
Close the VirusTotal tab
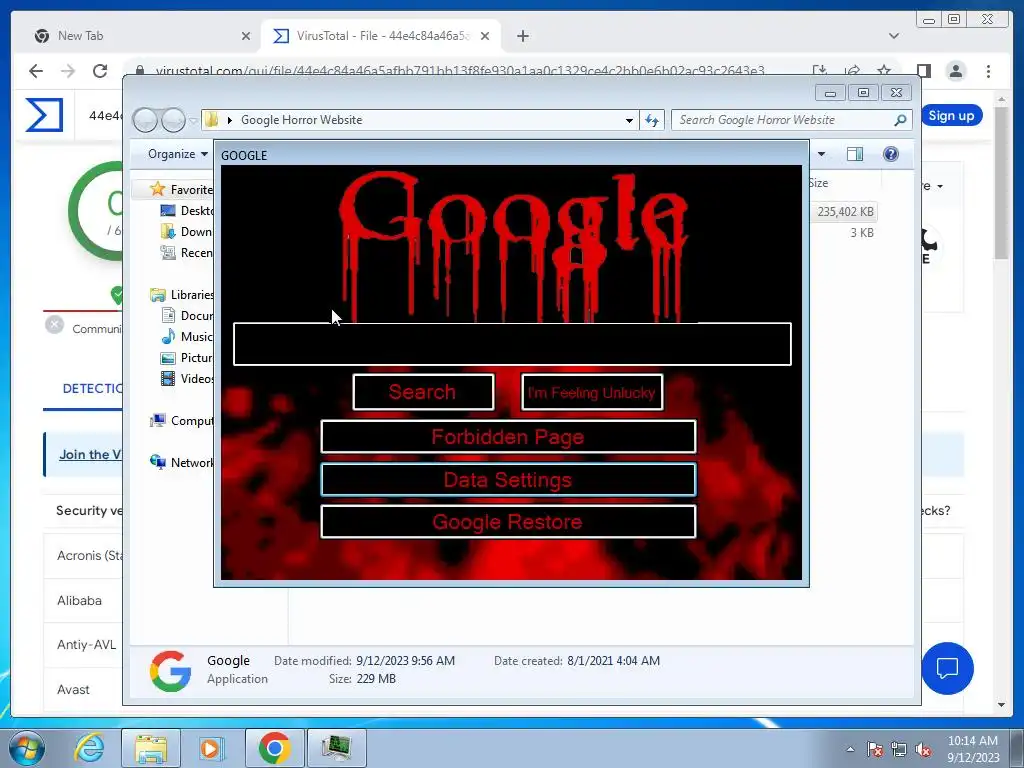coord(485,37)
